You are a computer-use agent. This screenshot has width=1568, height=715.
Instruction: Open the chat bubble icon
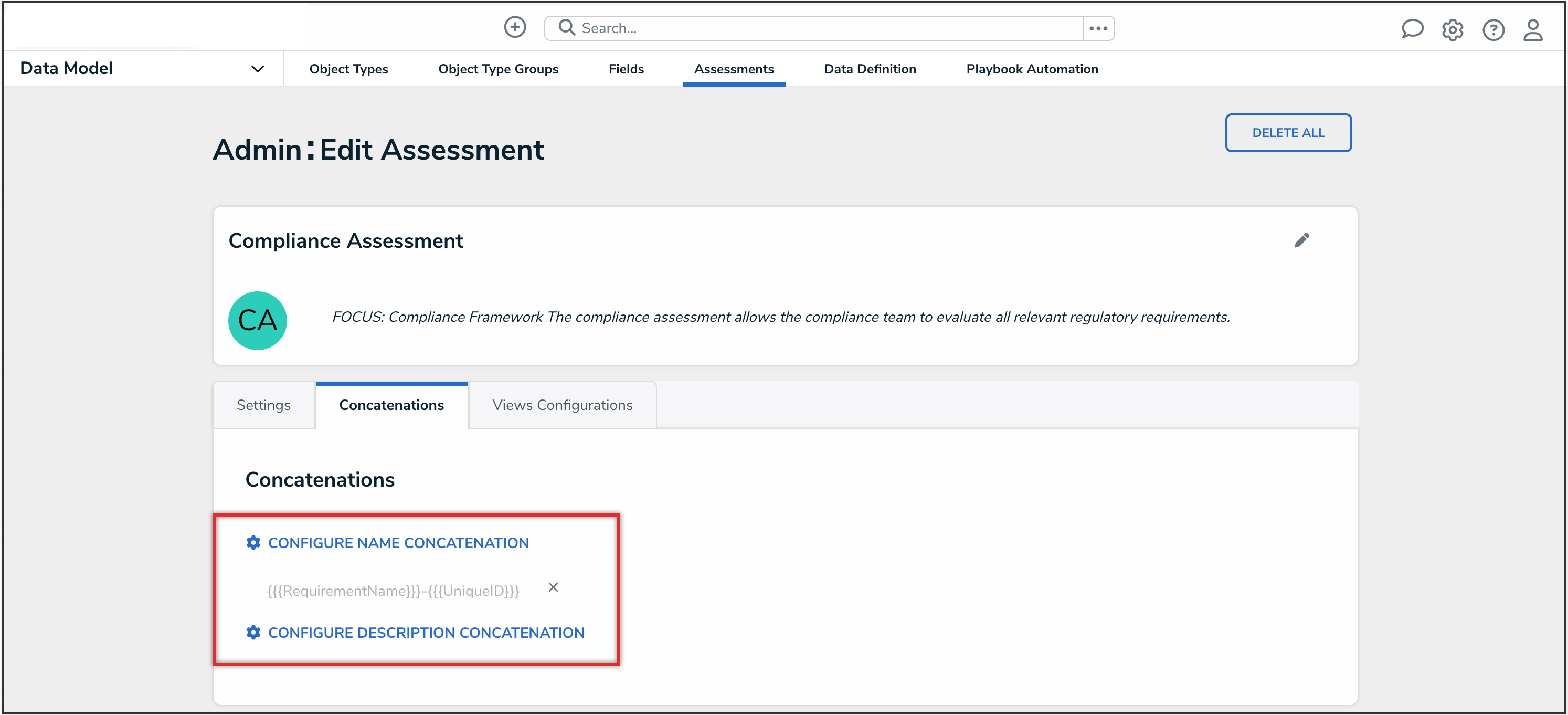coord(1412,29)
